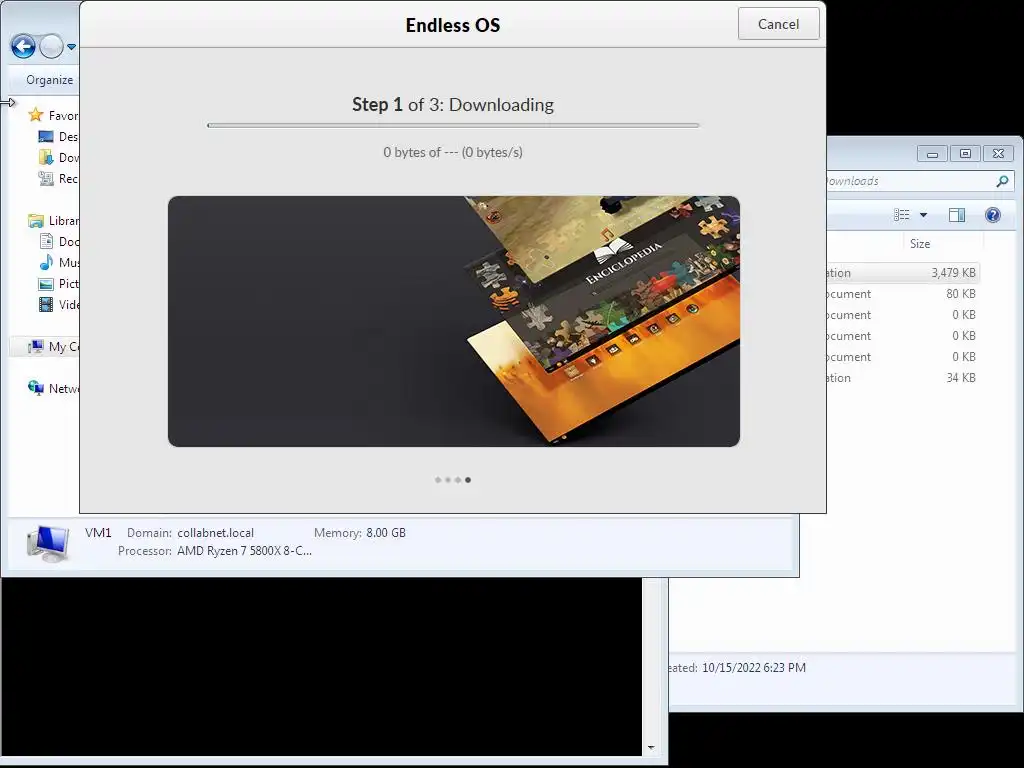
Task: Open Desktop in Favorites
Action: click(58, 136)
